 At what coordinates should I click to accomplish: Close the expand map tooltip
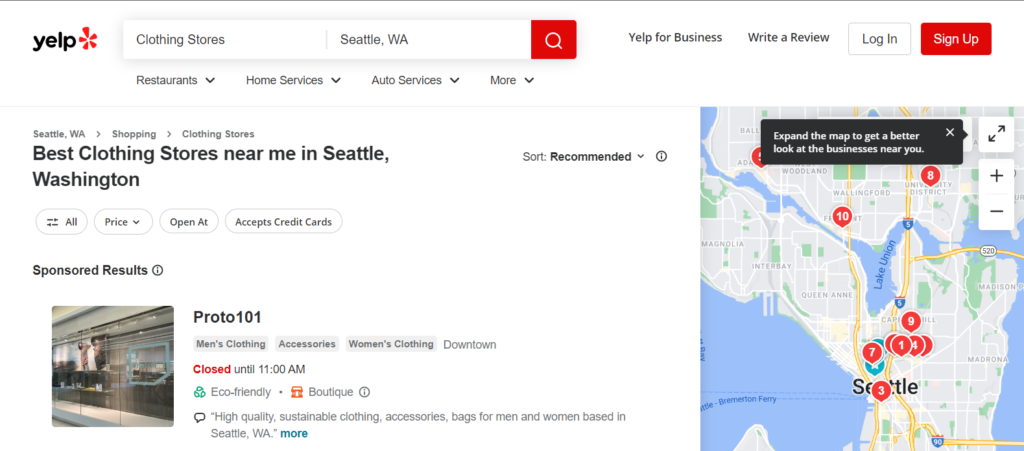(950, 132)
